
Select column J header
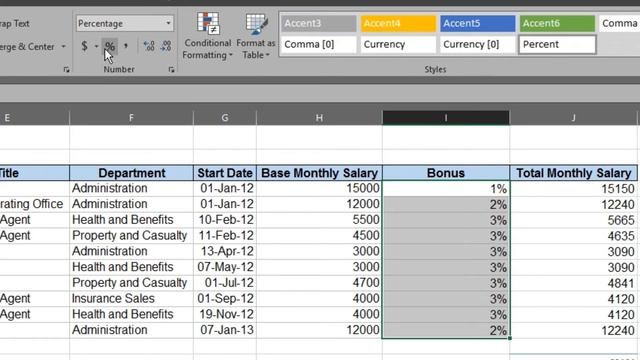coord(573,118)
